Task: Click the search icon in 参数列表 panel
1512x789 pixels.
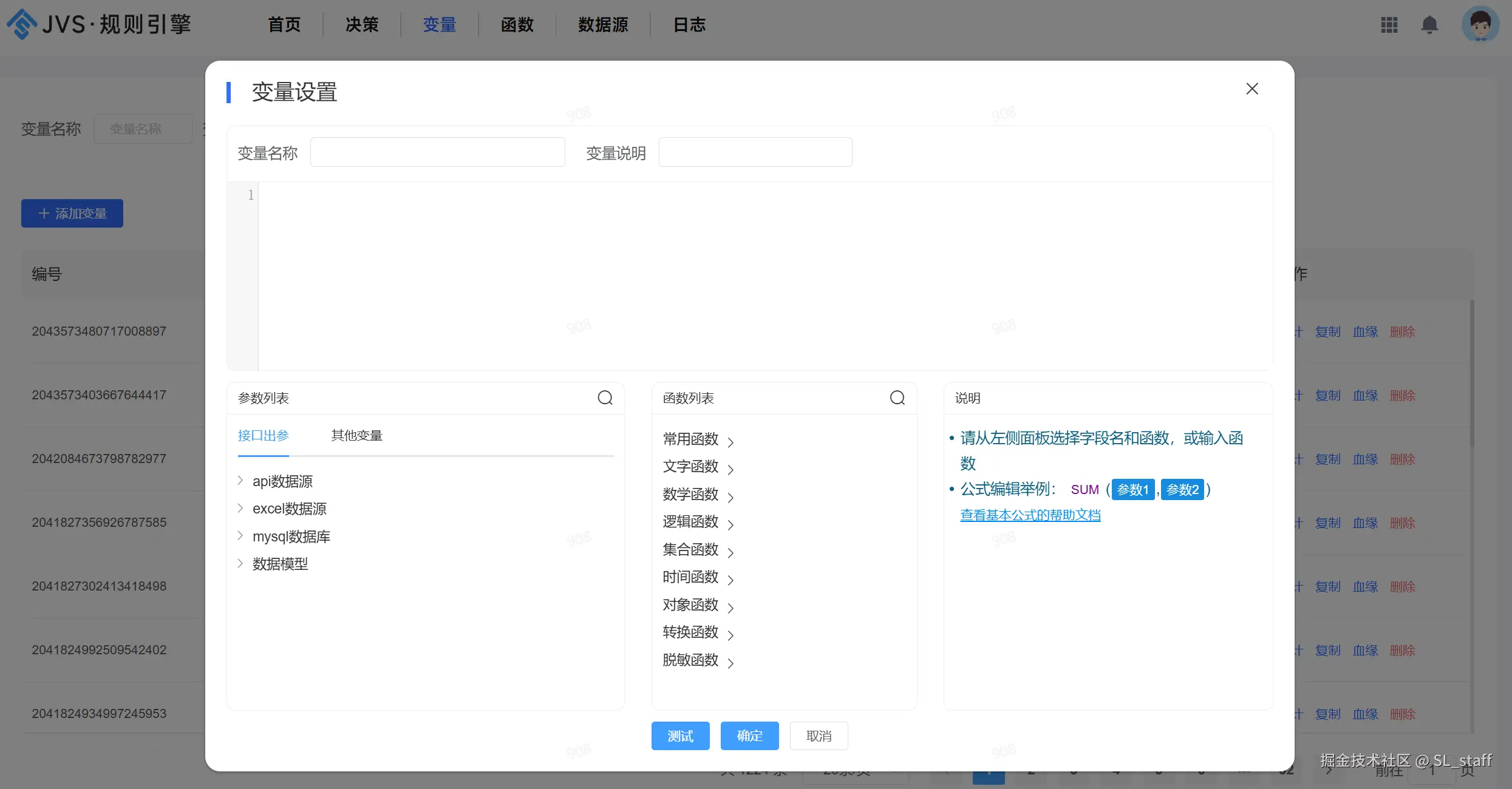Action: click(x=605, y=398)
